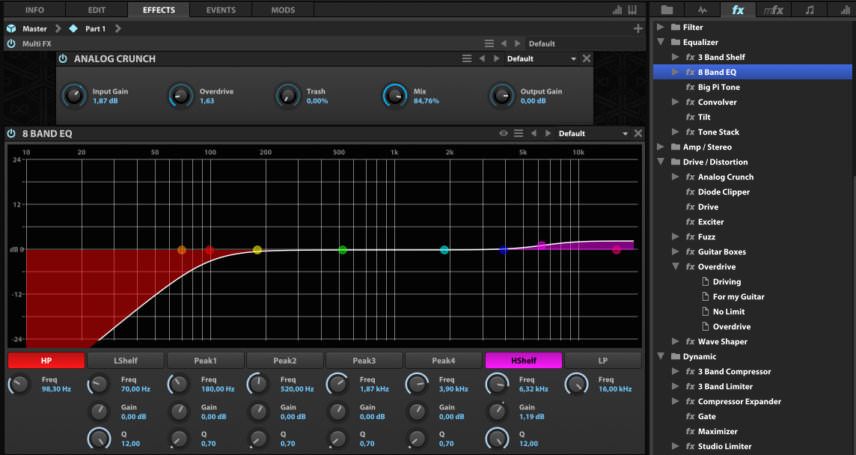This screenshot has width=856, height=455.
Task: Click the Output Gain knob
Action: pyautogui.click(x=502, y=96)
